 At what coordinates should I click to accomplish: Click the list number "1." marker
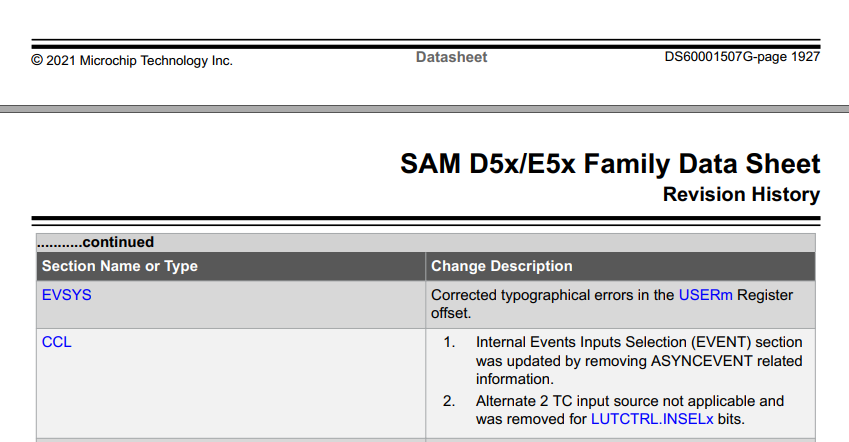(449, 342)
